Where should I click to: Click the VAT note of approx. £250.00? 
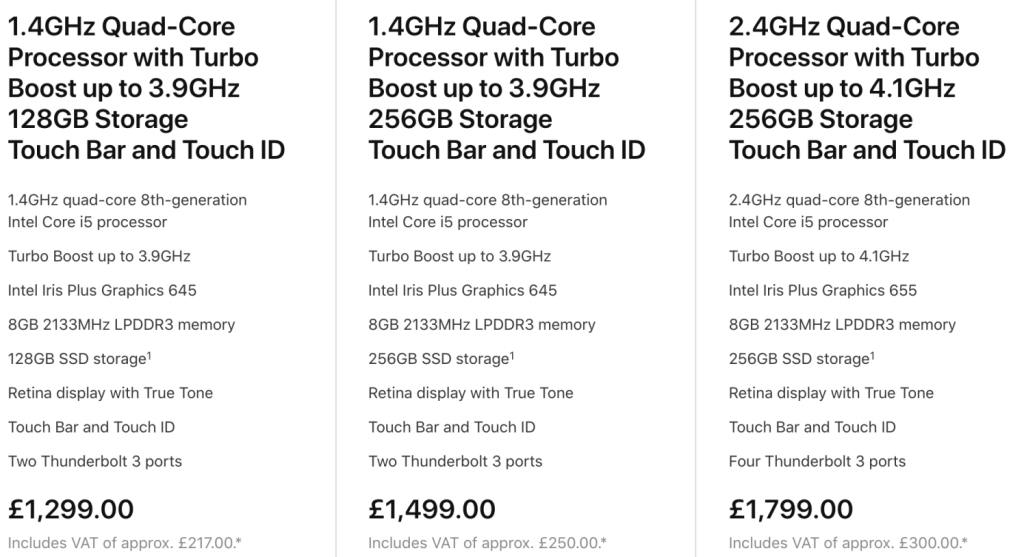click(x=486, y=543)
